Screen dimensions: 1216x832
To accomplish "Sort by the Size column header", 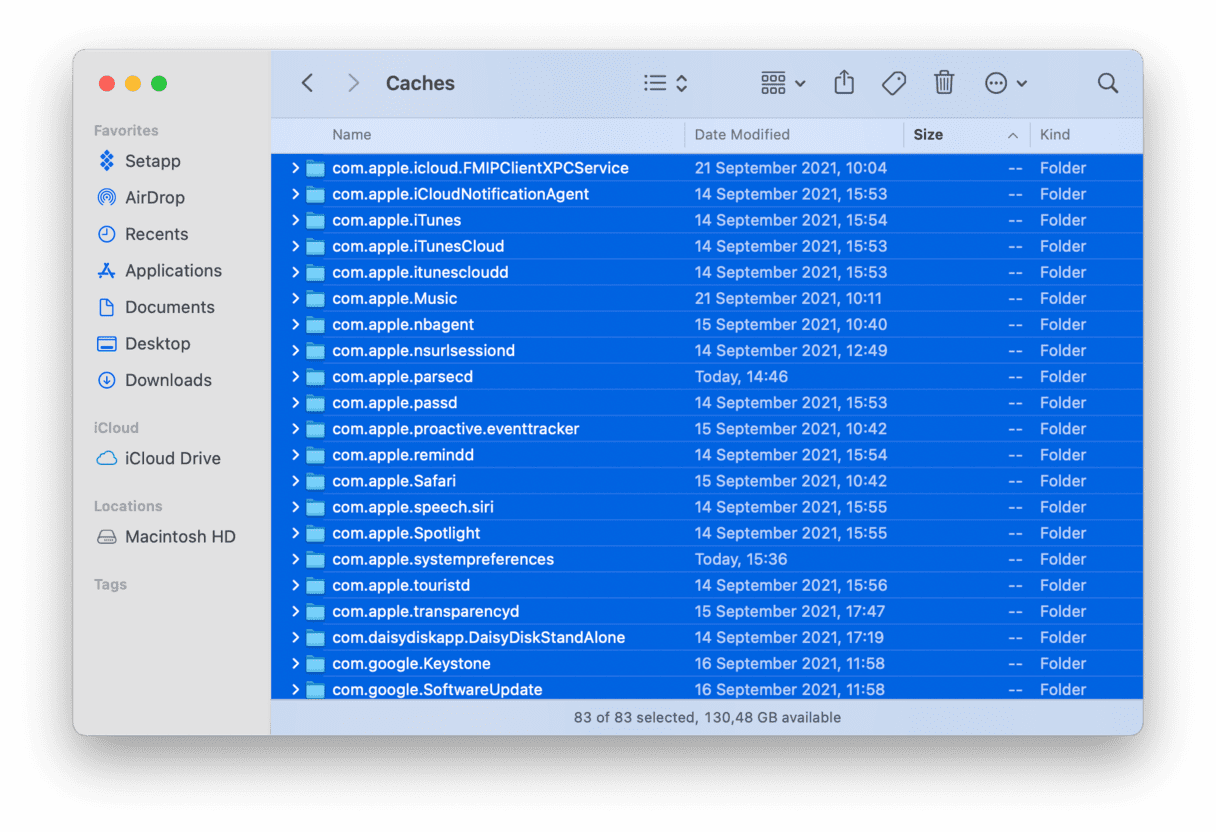I will pos(928,135).
